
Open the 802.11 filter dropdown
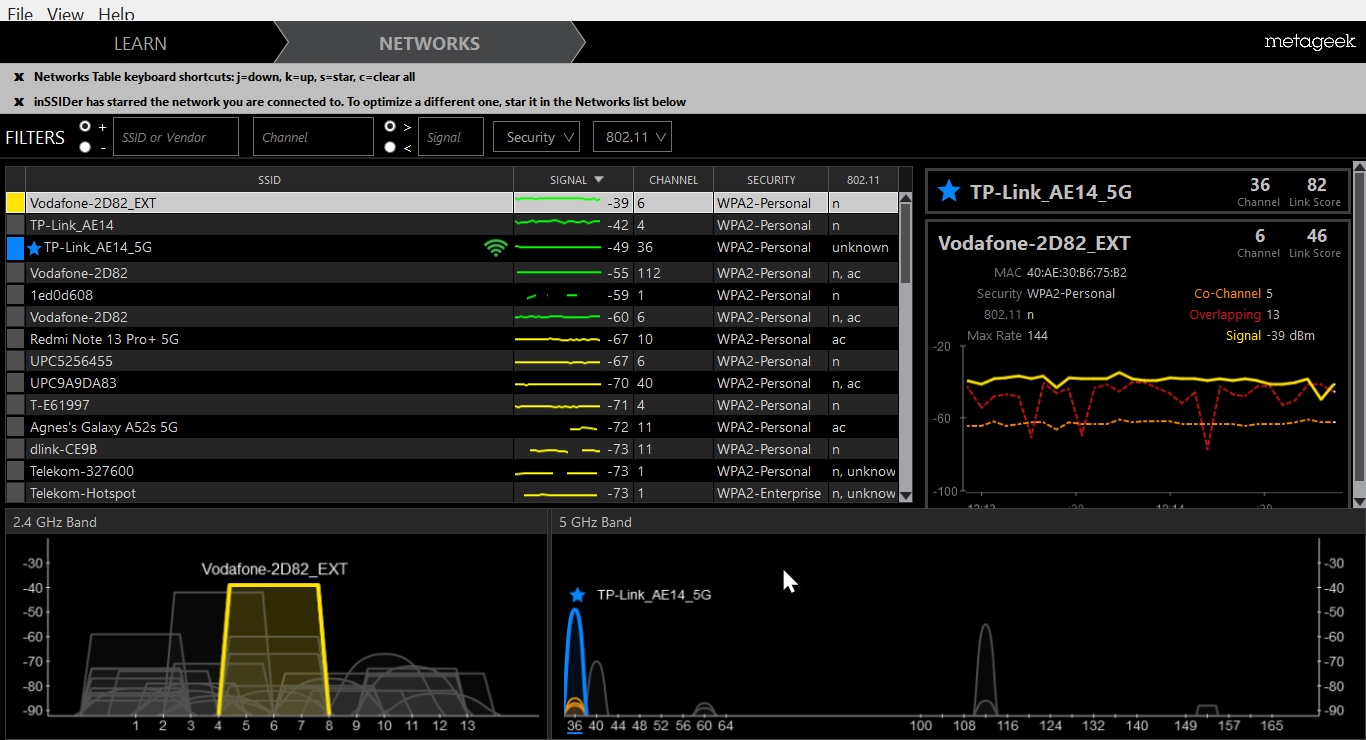(x=632, y=137)
